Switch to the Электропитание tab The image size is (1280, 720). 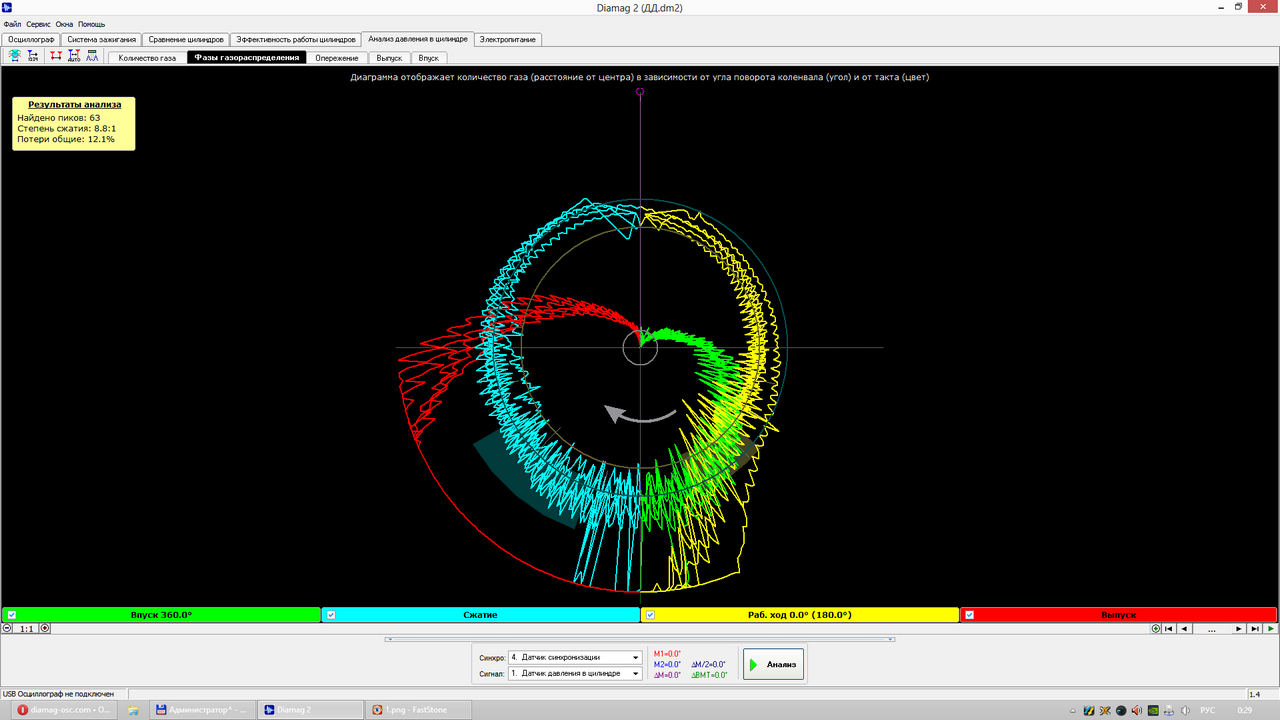[508, 40]
